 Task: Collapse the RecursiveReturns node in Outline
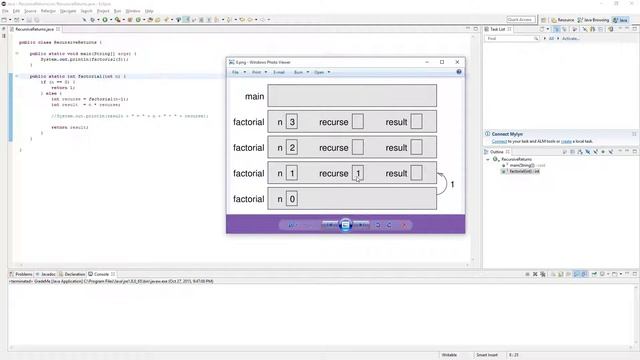click(488, 159)
